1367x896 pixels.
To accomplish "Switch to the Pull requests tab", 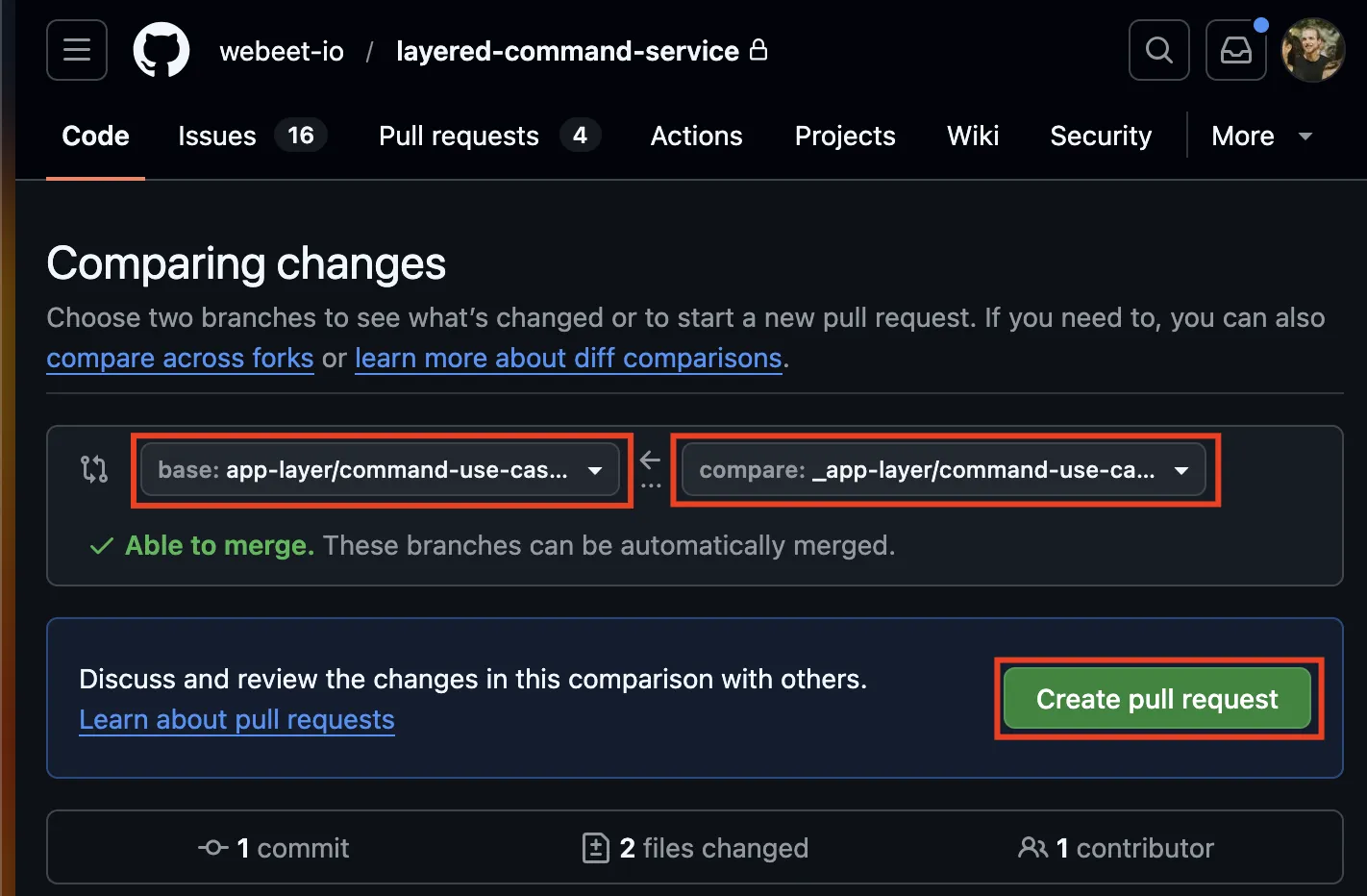I will 459,136.
